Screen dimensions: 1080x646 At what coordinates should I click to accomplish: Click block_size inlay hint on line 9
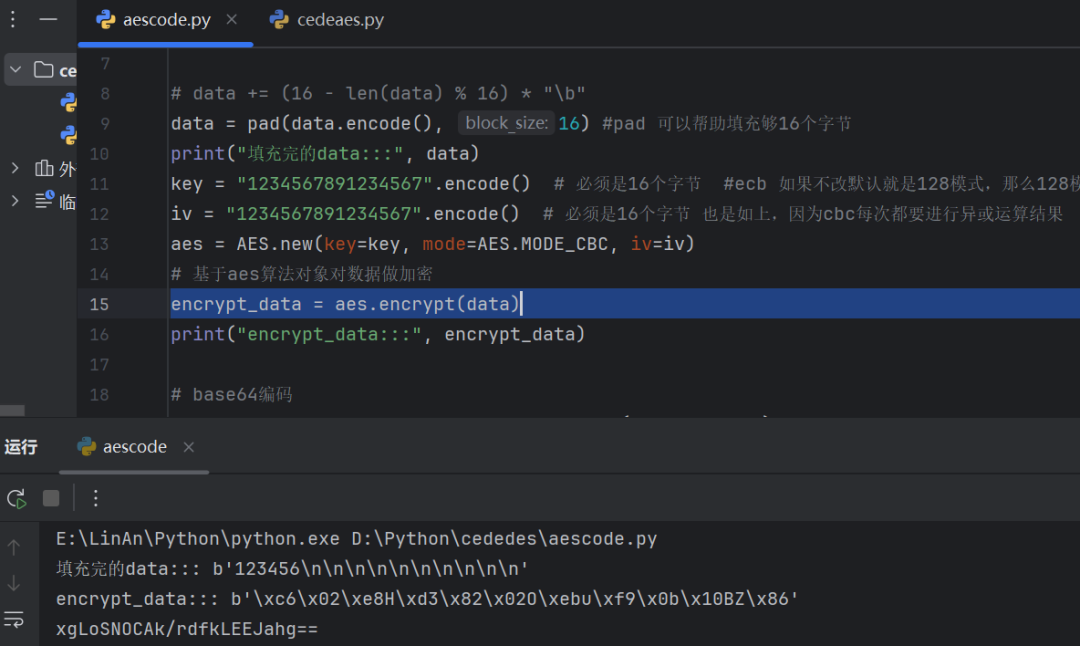point(506,123)
